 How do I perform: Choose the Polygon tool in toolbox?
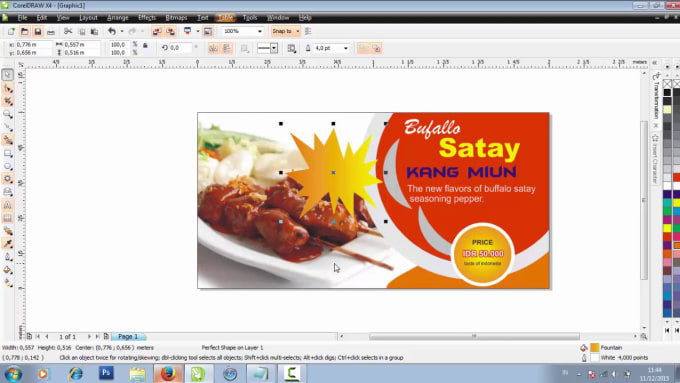[x=7, y=179]
